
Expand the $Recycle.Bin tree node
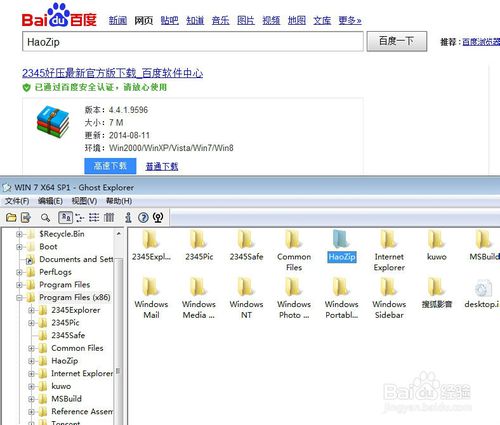[19, 234]
